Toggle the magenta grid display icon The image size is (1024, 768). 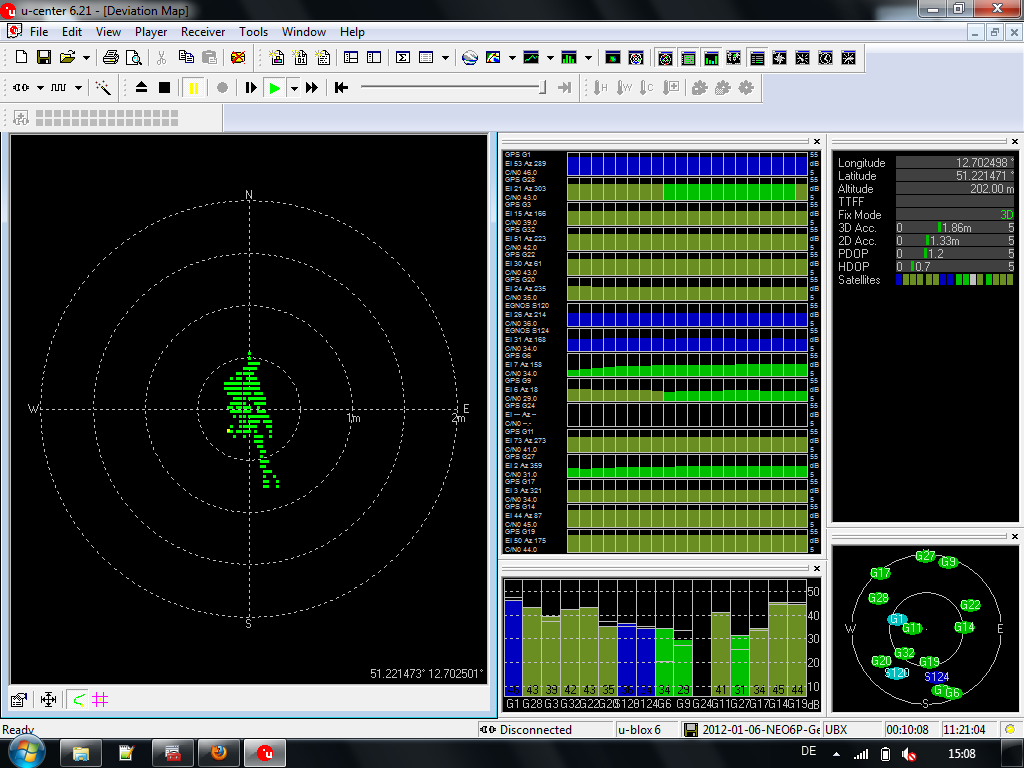point(100,700)
